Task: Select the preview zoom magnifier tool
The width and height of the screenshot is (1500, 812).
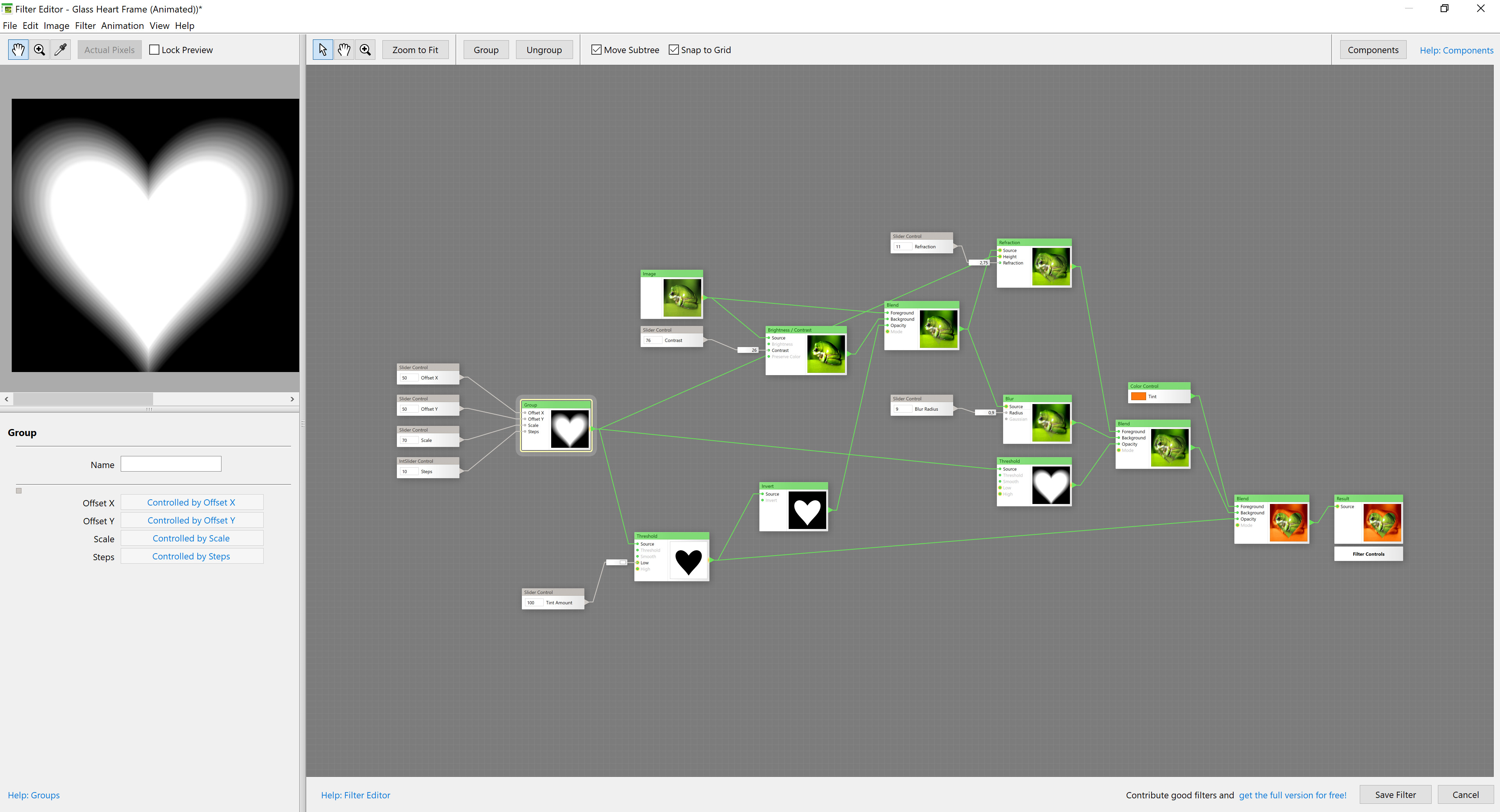Action: pyautogui.click(x=39, y=50)
